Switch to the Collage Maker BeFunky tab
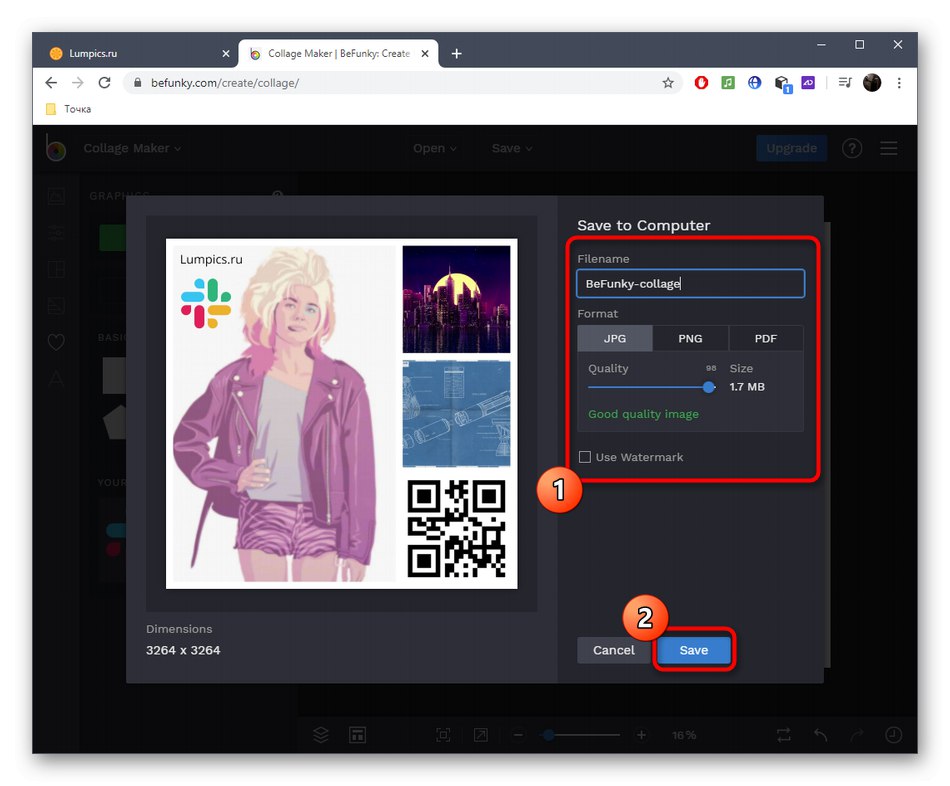This screenshot has width=950, height=786. coord(338,54)
